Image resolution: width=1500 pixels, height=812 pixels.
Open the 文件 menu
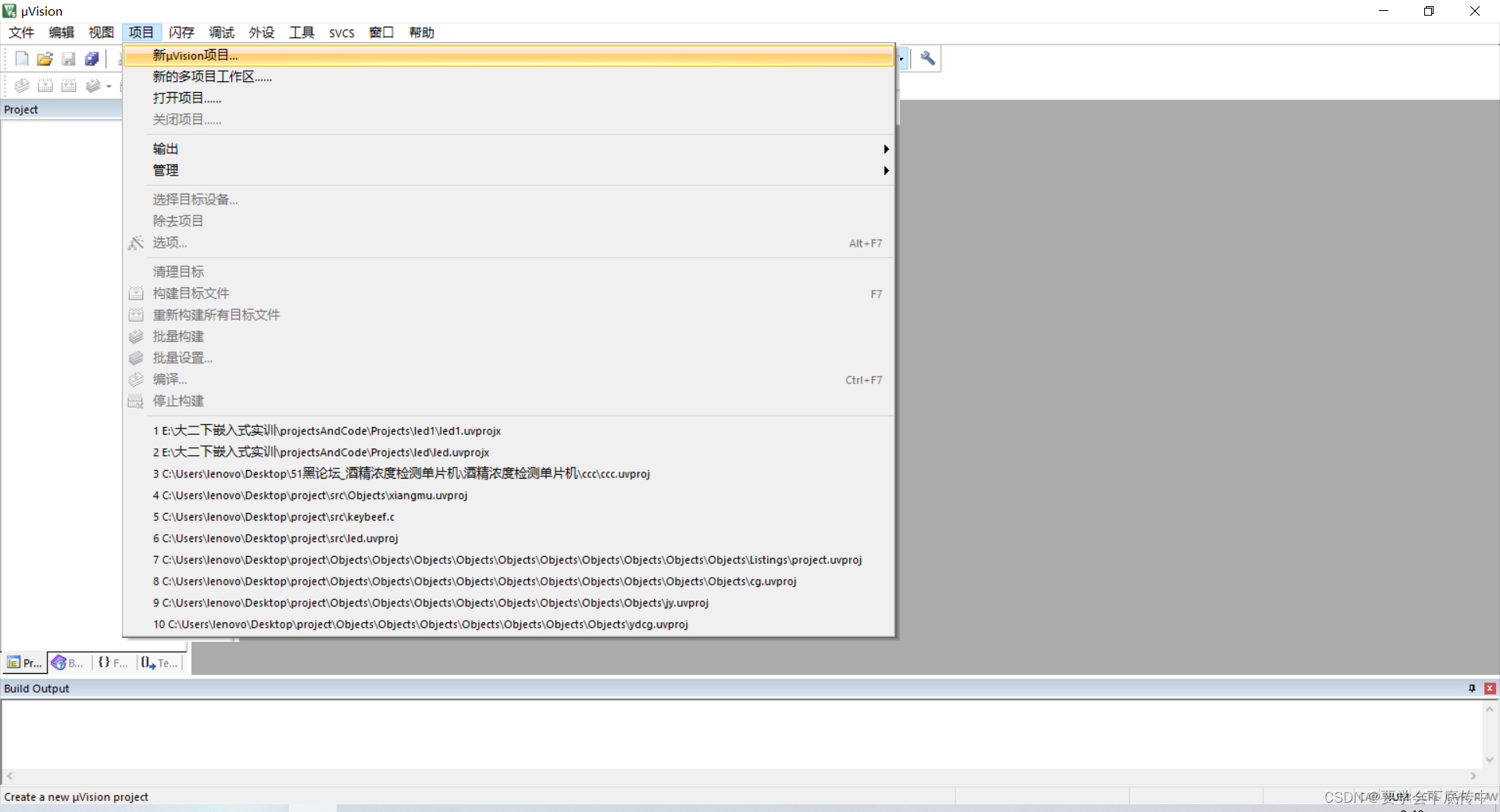(21, 32)
